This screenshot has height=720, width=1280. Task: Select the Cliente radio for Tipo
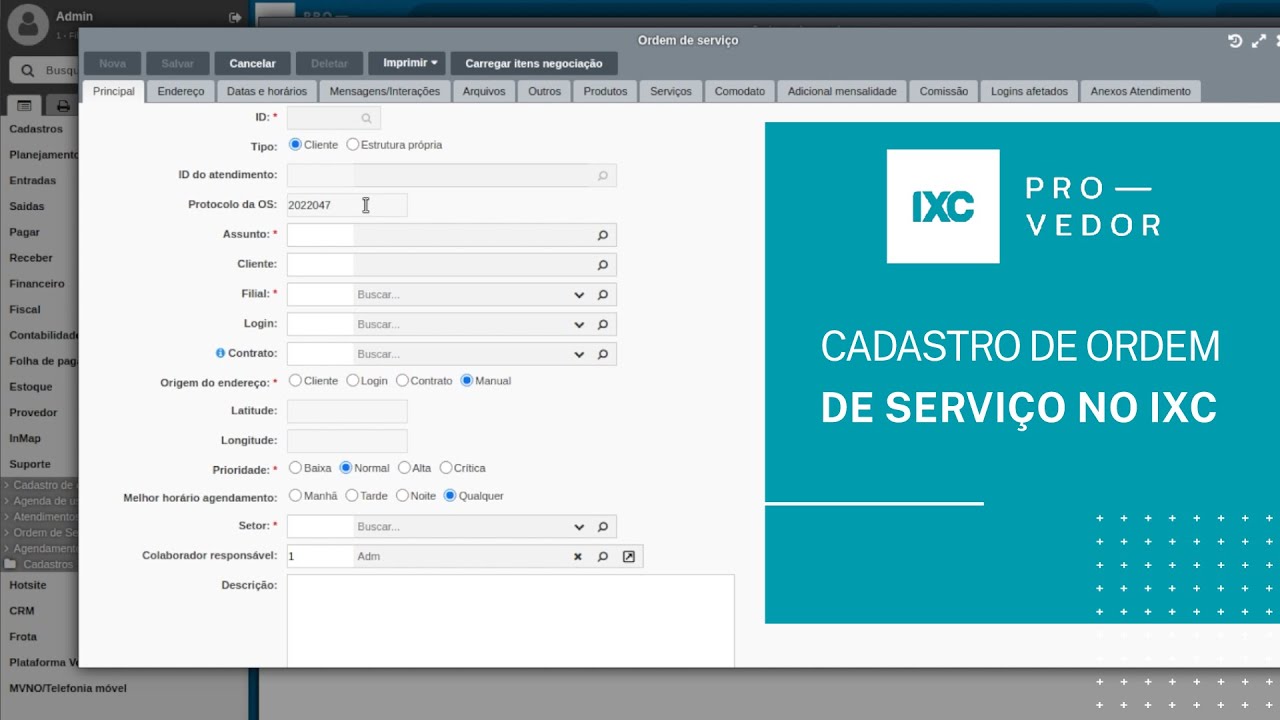[295, 144]
